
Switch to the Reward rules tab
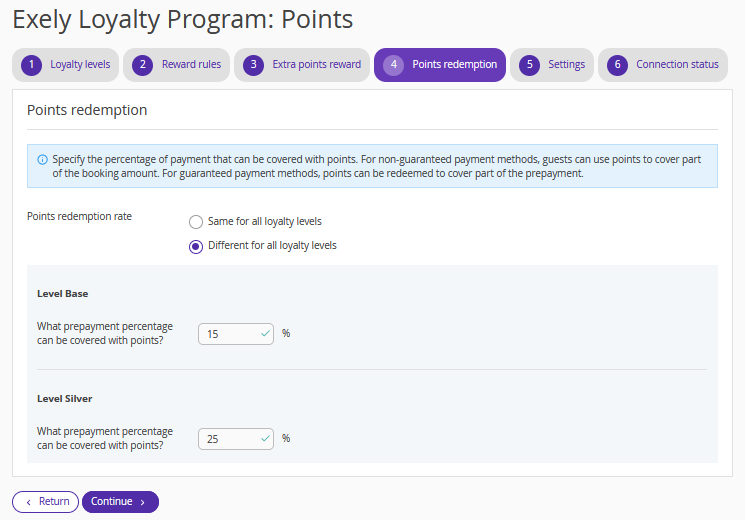click(176, 65)
